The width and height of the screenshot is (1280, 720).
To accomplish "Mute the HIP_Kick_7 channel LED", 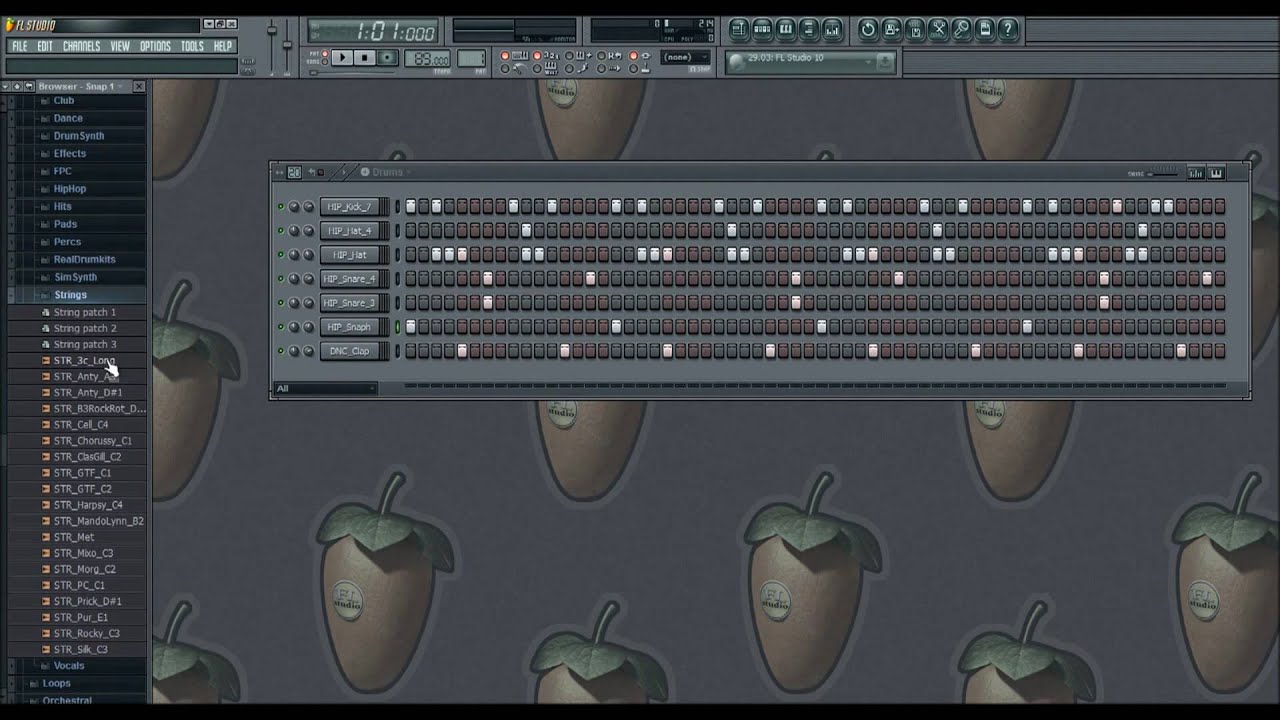I will pyautogui.click(x=280, y=207).
